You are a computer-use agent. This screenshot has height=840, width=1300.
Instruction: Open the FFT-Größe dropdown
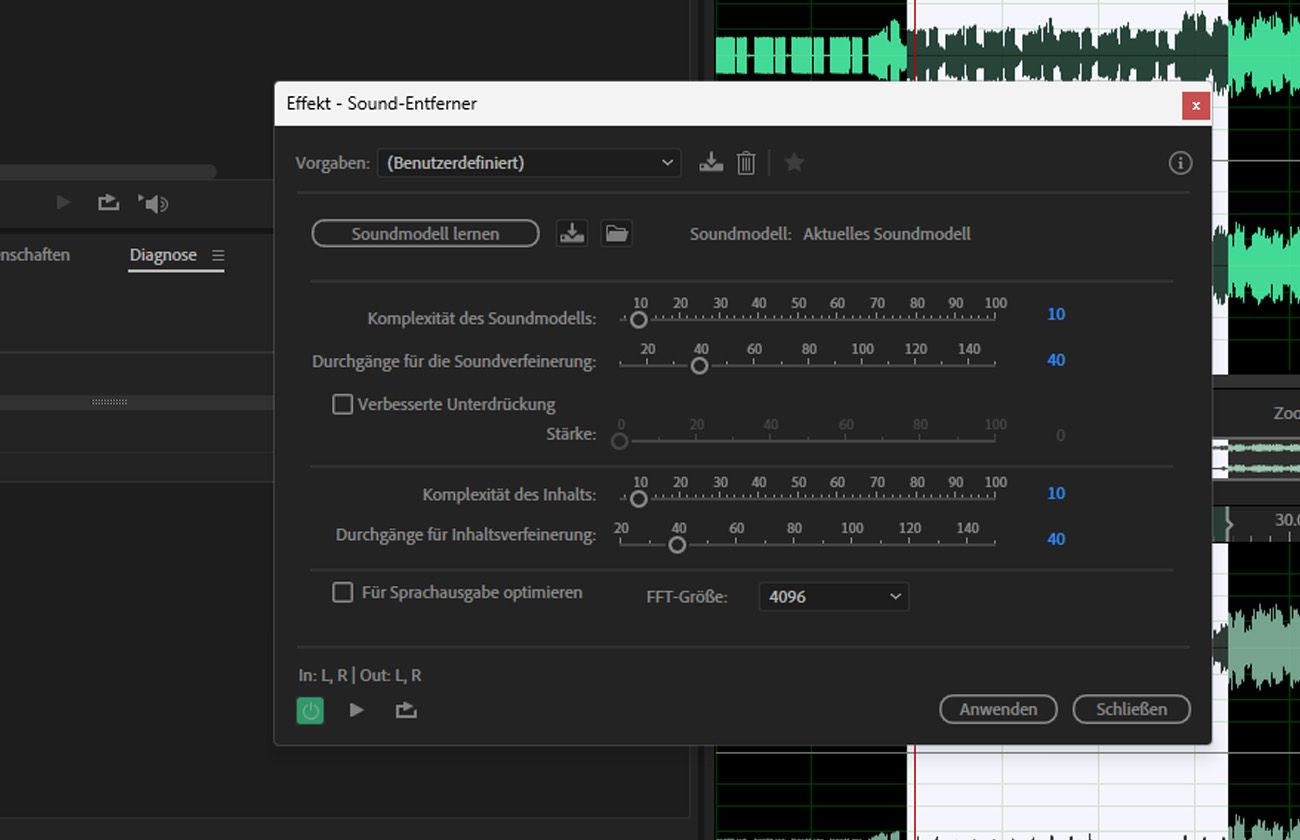coord(833,596)
